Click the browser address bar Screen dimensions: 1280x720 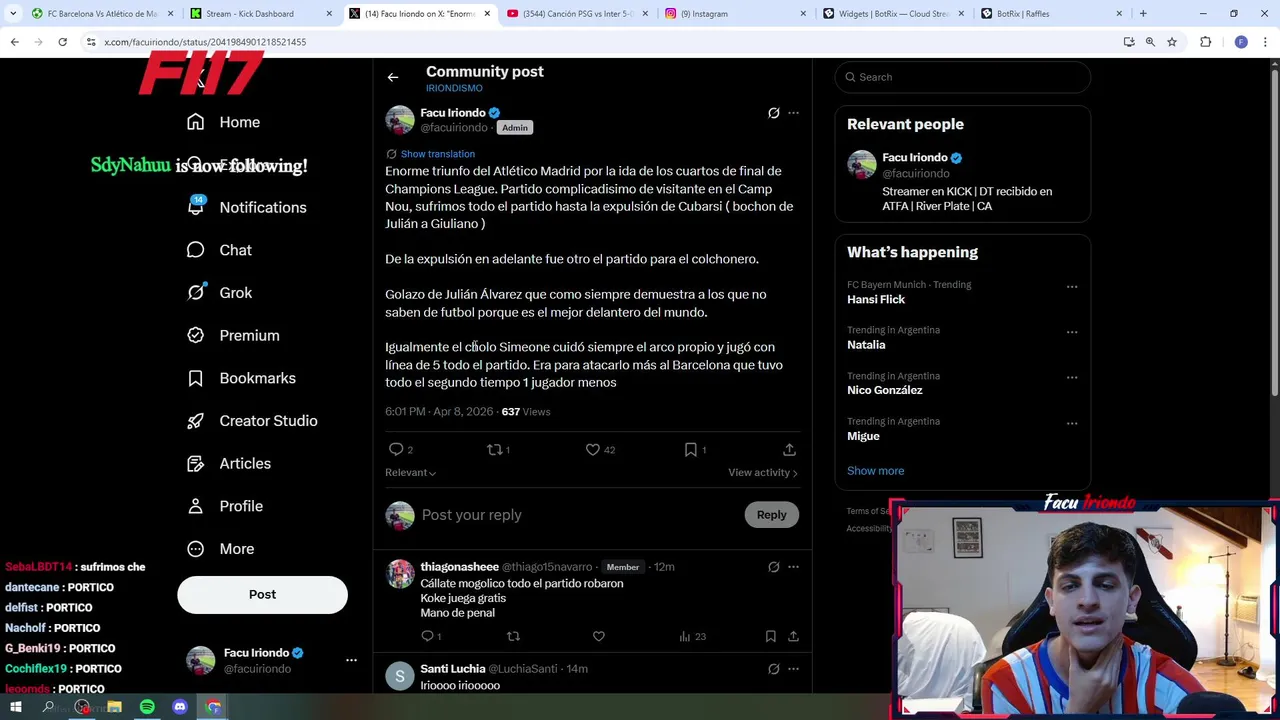pyautogui.click(x=600, y=42)
